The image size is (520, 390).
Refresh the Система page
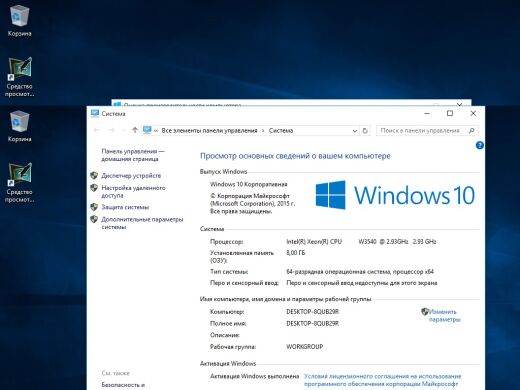[x=365, y=131]
